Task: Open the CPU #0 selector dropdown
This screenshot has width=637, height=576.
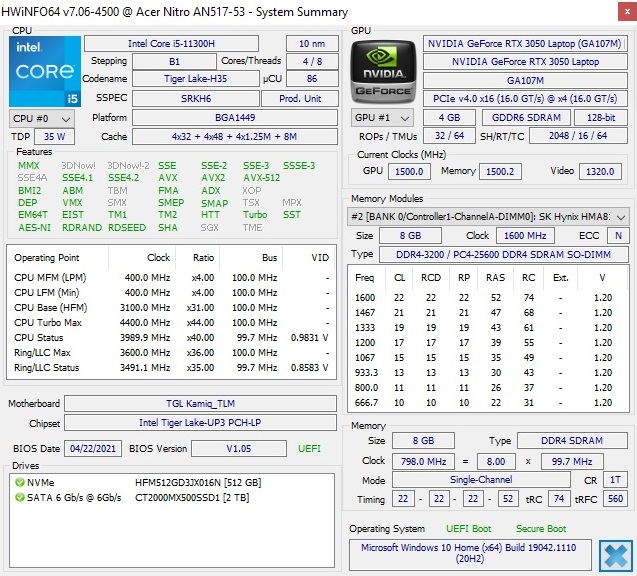Action: click(x=39, y=118)
